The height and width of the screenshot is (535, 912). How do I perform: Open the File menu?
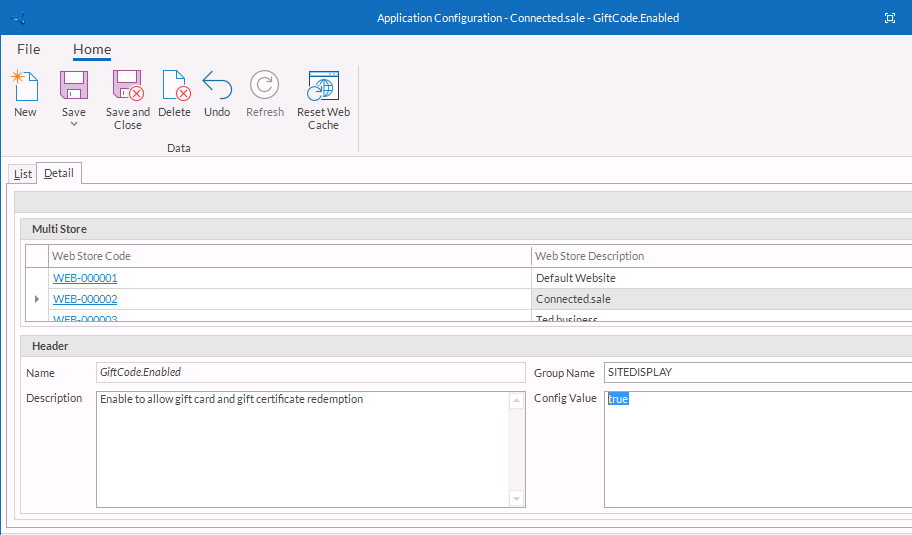(28, 49)
